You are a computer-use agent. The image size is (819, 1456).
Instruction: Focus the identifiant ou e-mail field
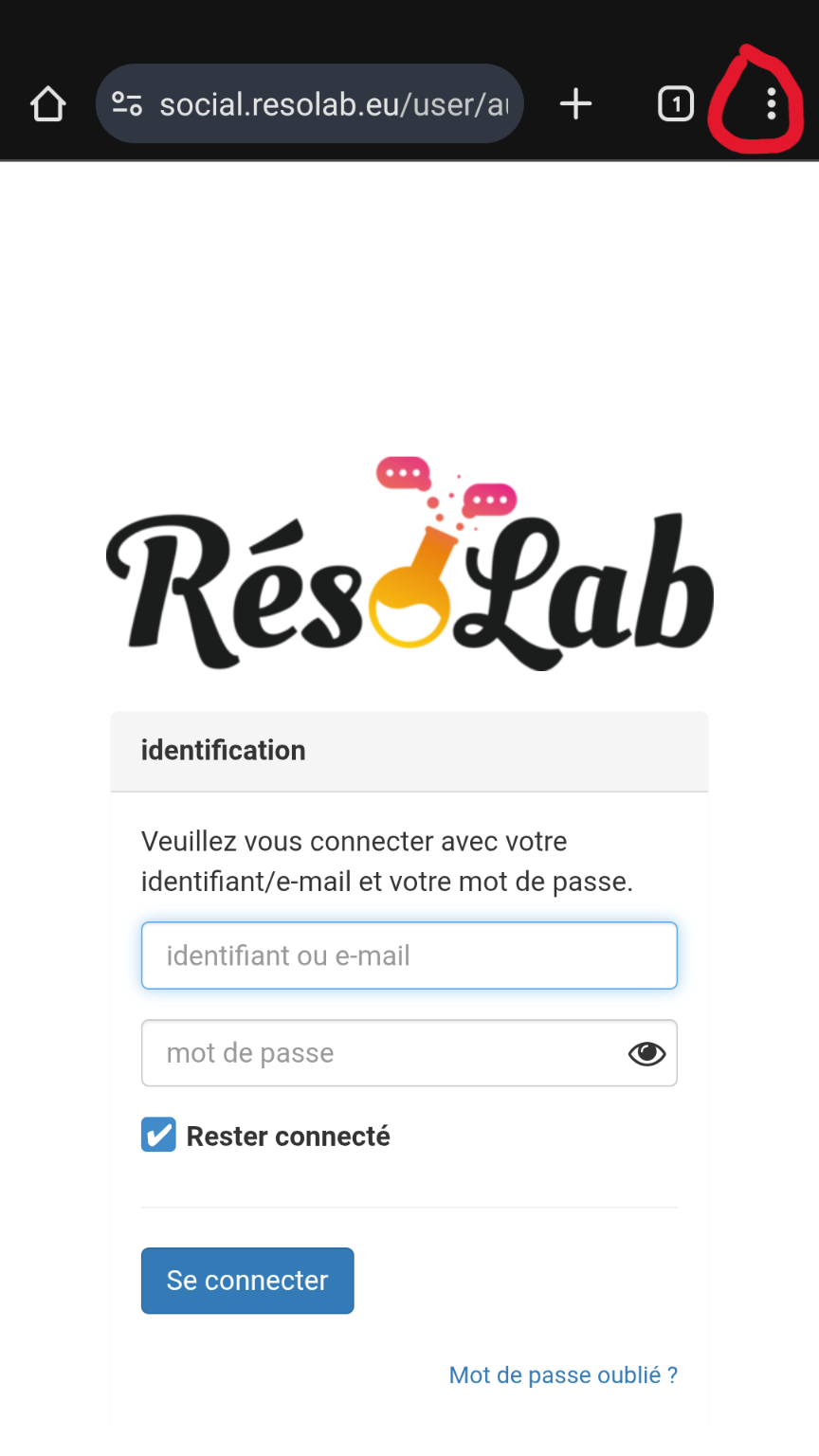(409, 955)
